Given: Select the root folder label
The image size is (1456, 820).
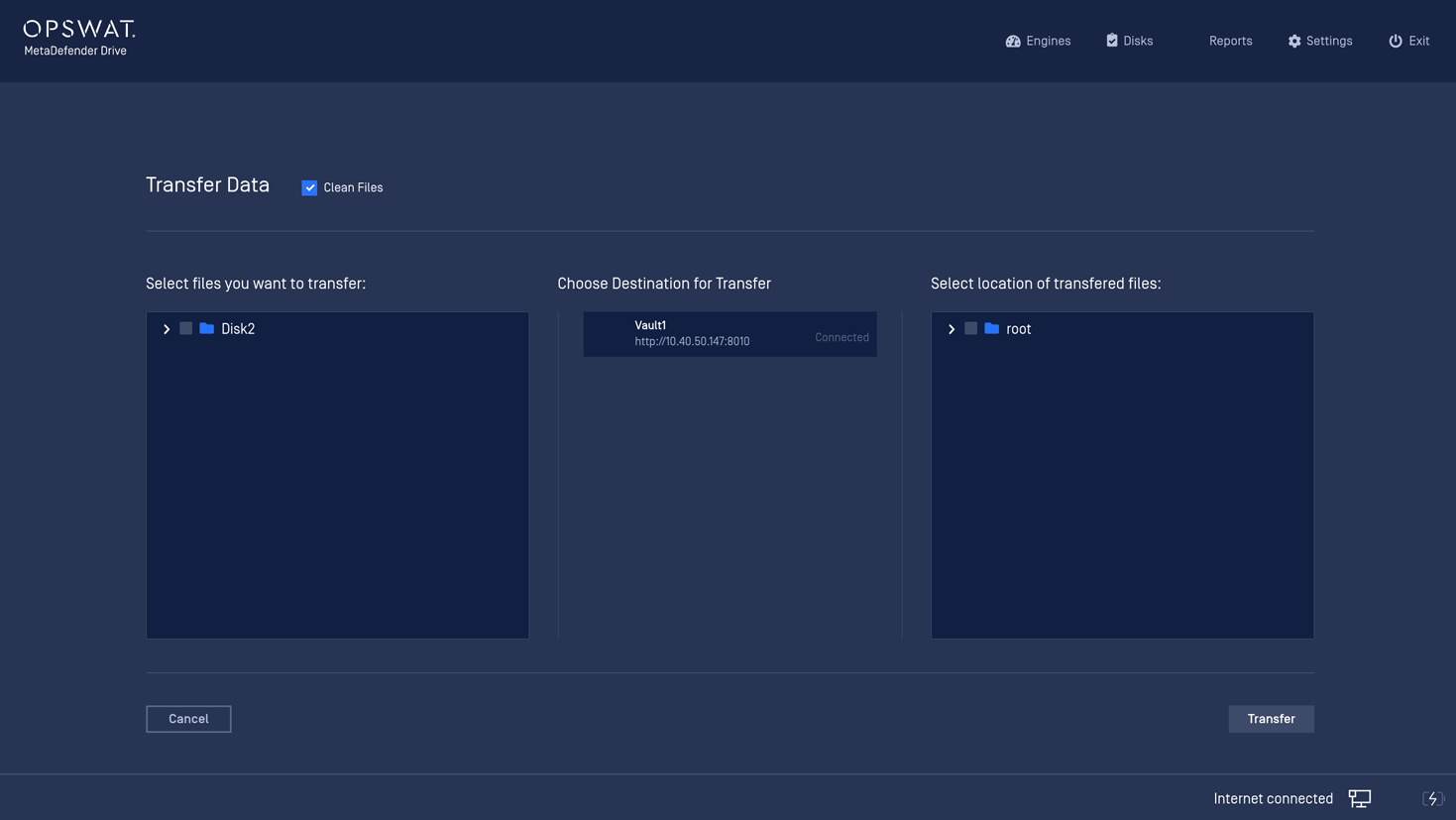Looking at the screenshot, I should click(1019, 329).
